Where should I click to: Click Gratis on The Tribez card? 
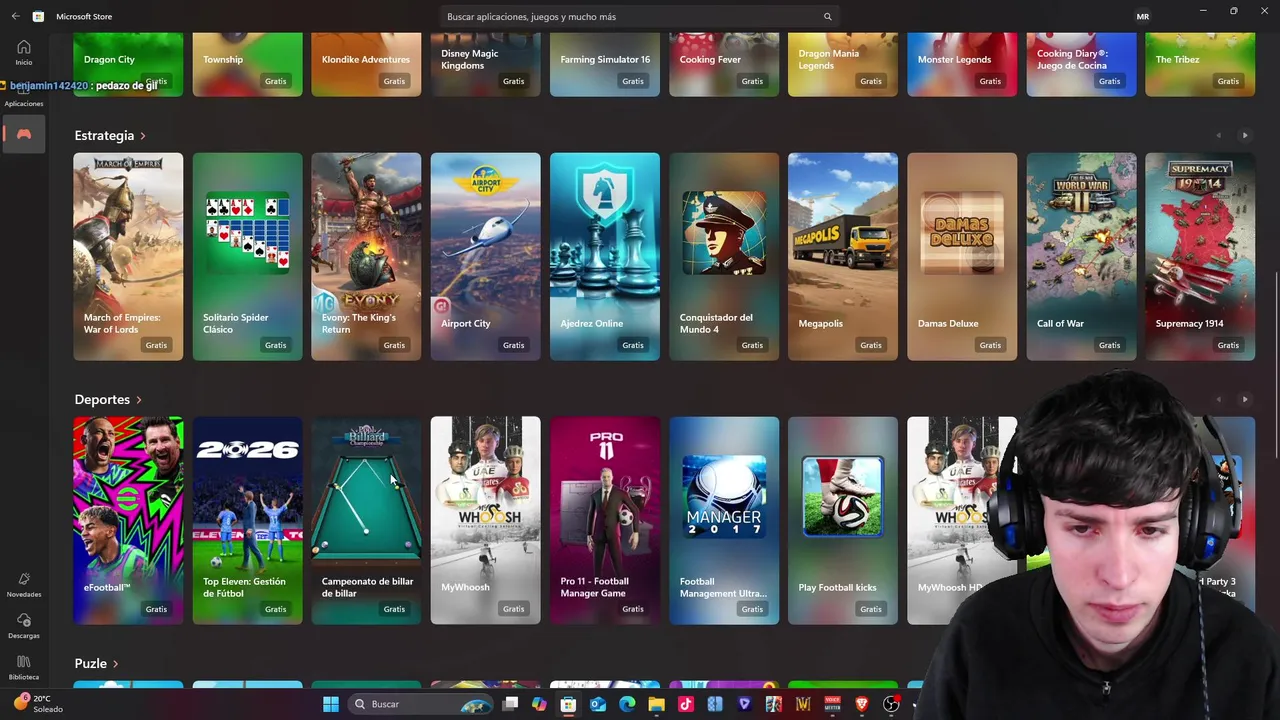(1228, 81)
